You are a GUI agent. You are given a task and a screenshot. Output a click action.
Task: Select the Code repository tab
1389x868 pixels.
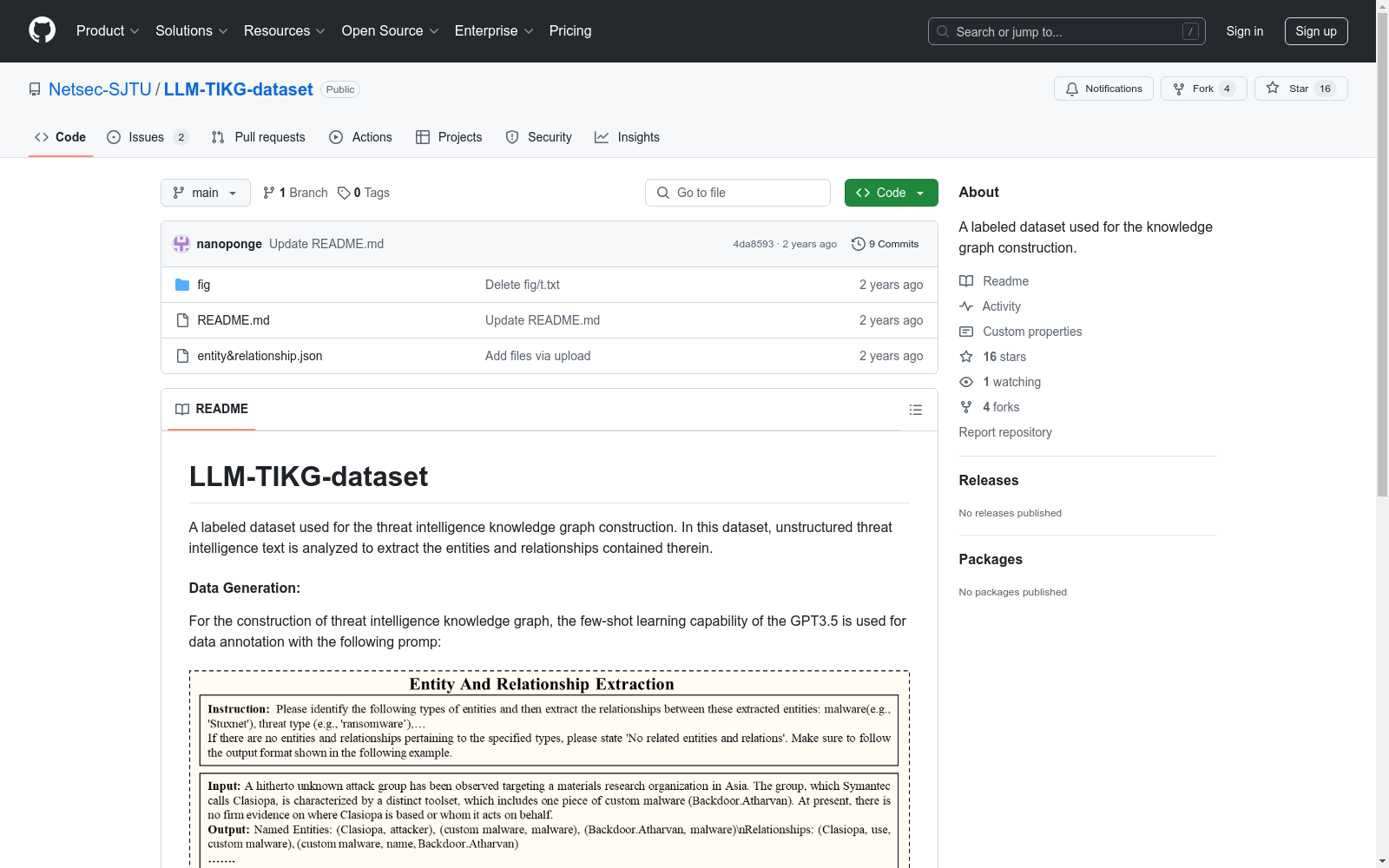(61, 137)
